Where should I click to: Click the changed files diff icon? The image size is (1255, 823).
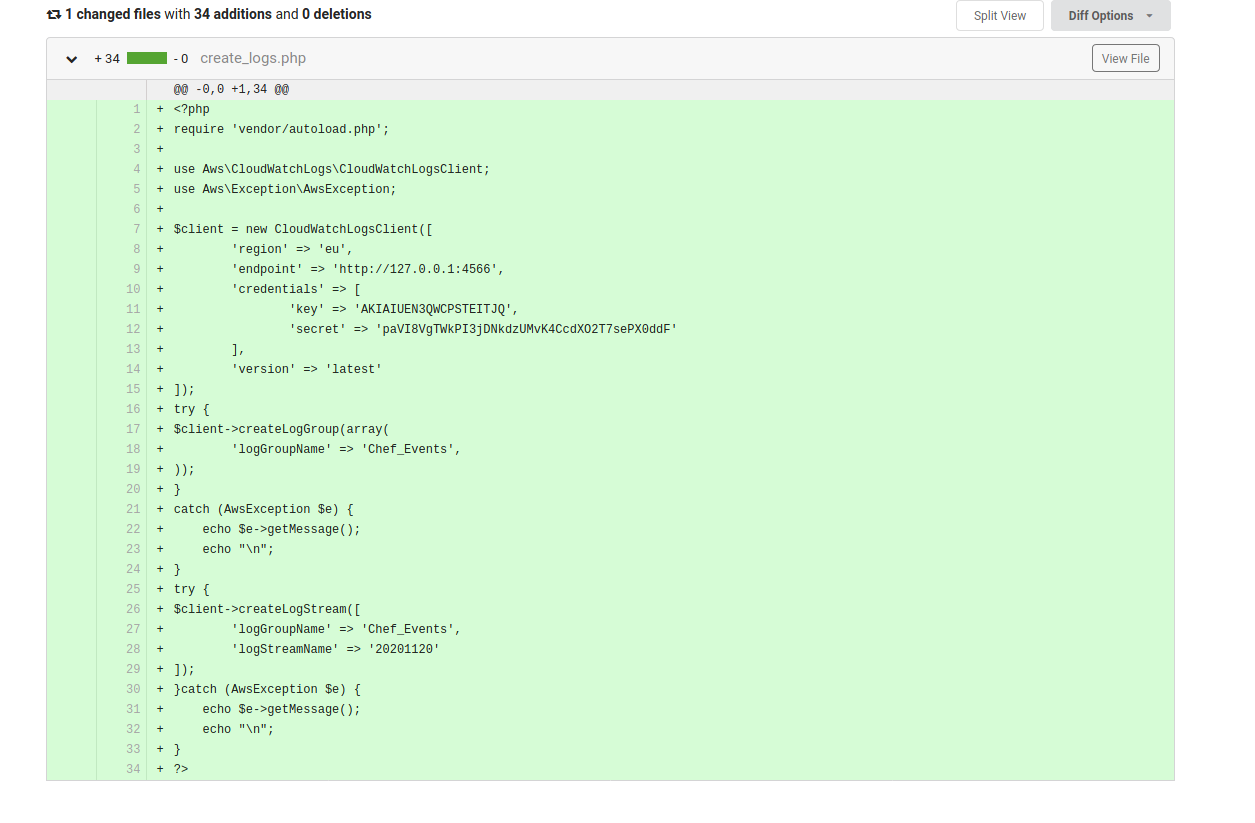pyautogui.click(x=54, y=15)
